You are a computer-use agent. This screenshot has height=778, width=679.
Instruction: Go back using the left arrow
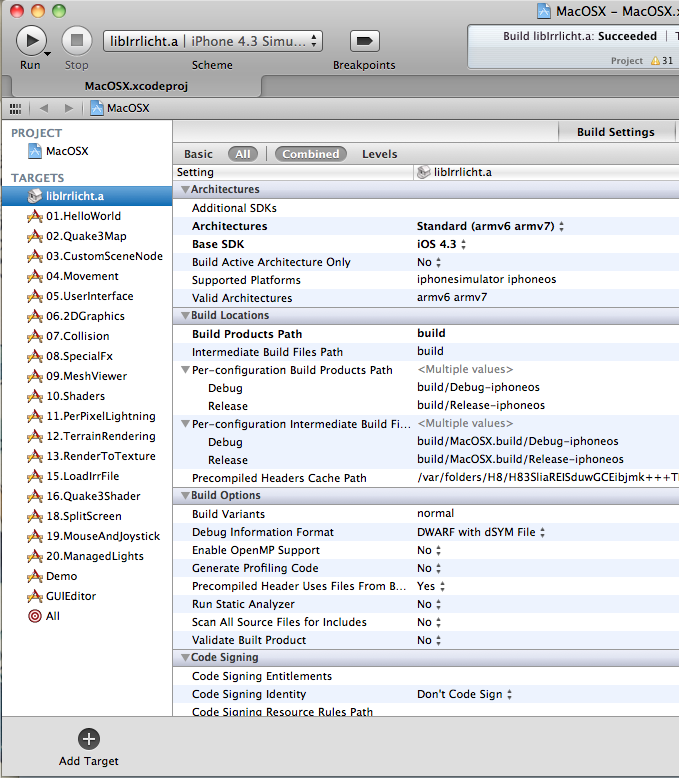click(44, 108)
